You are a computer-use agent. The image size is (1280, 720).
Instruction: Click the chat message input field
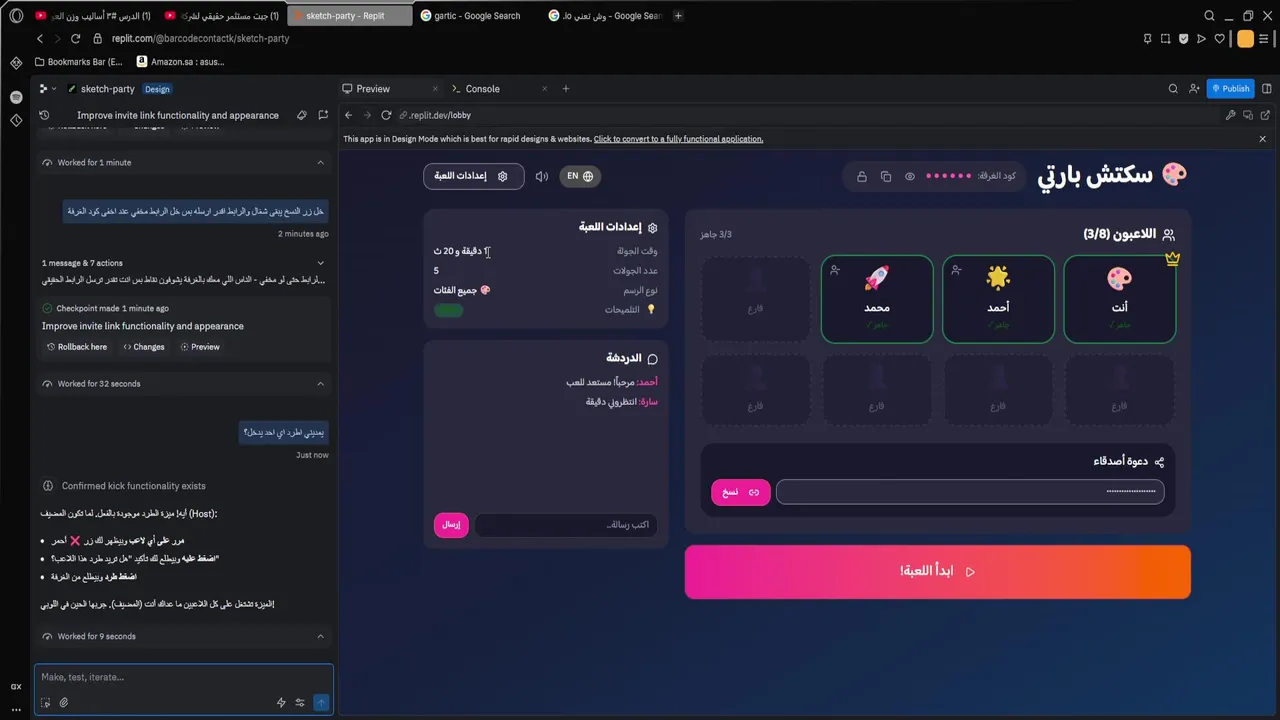tap(566, 525)
